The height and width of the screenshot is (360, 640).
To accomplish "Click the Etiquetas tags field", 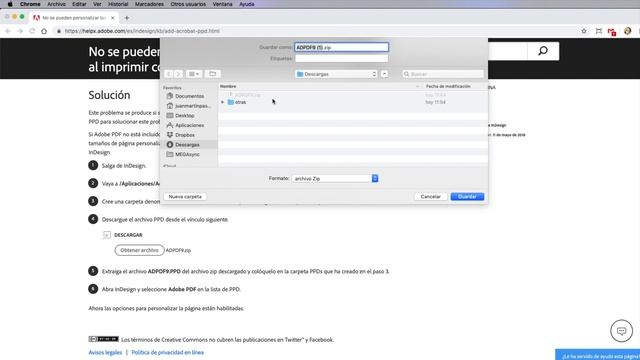I will coord(341,58).
